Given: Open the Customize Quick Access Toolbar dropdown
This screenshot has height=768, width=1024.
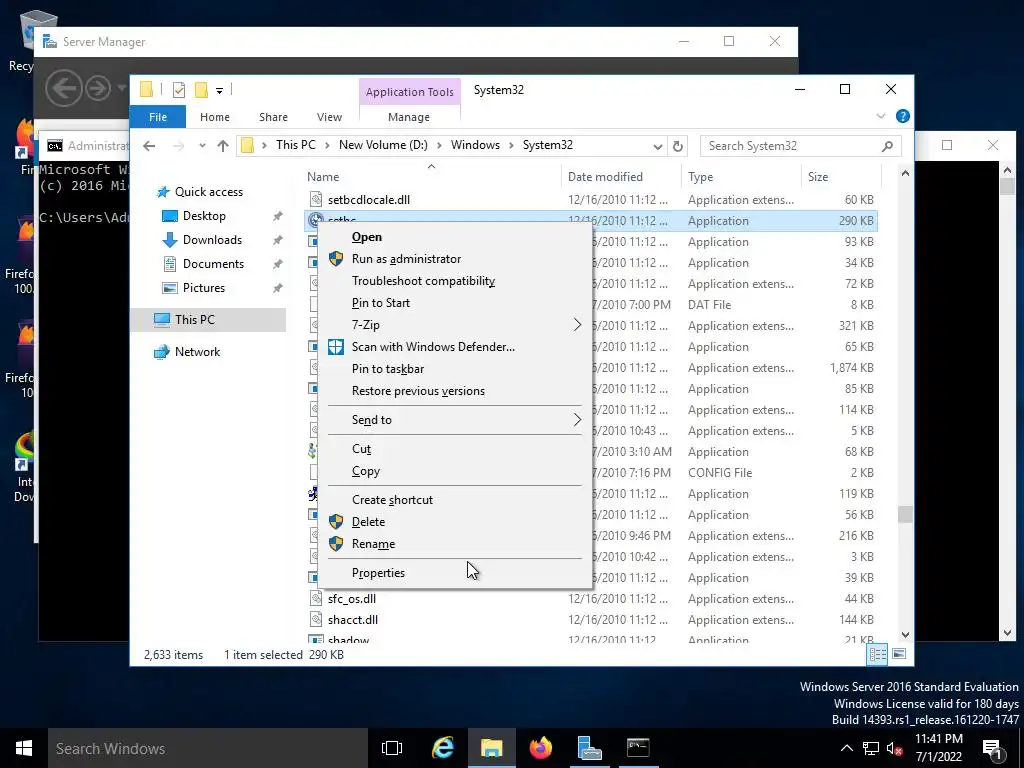Looking at the screenshot, I should point(219,90).
